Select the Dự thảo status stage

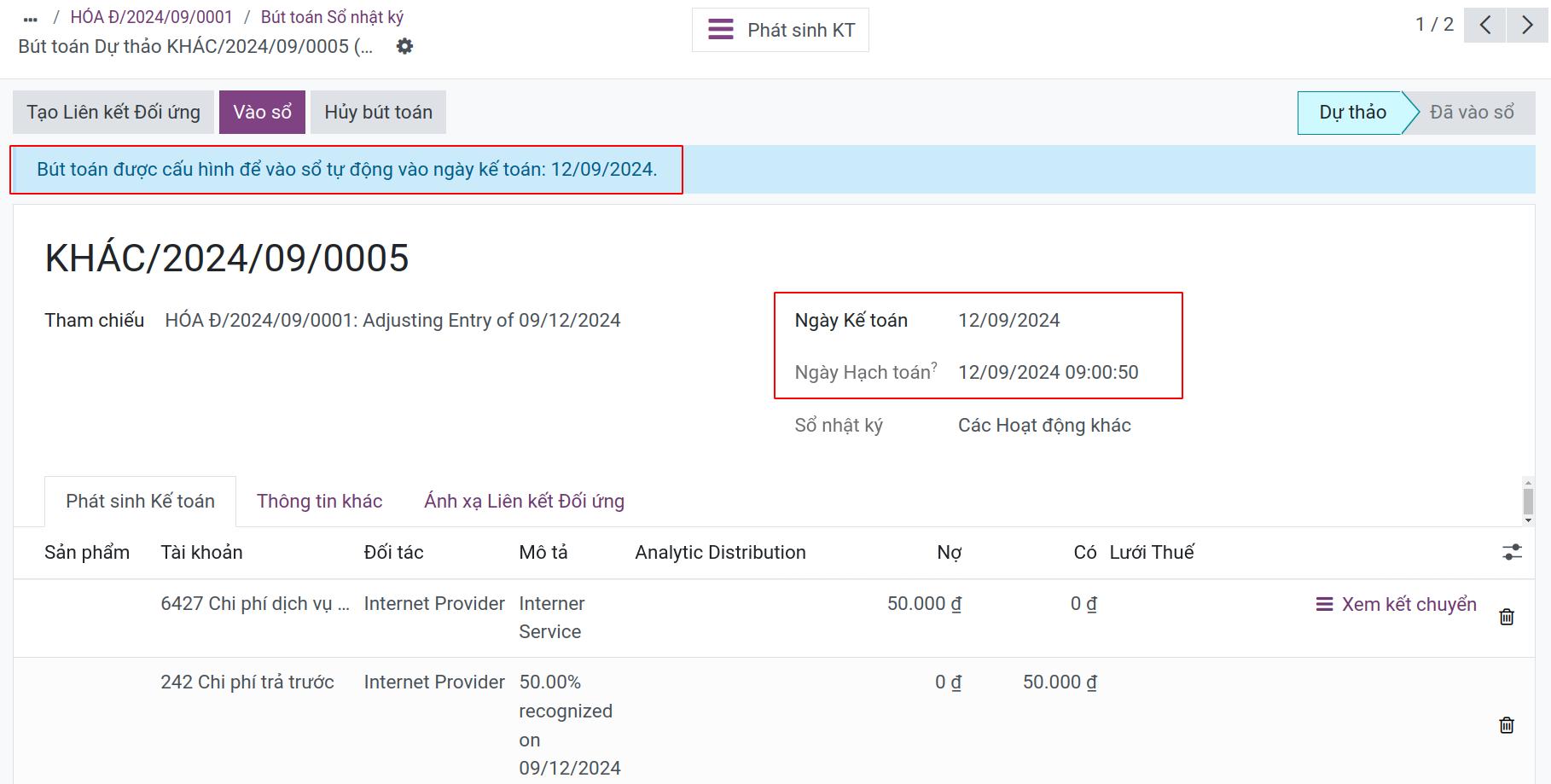(x=1352, y=113)
